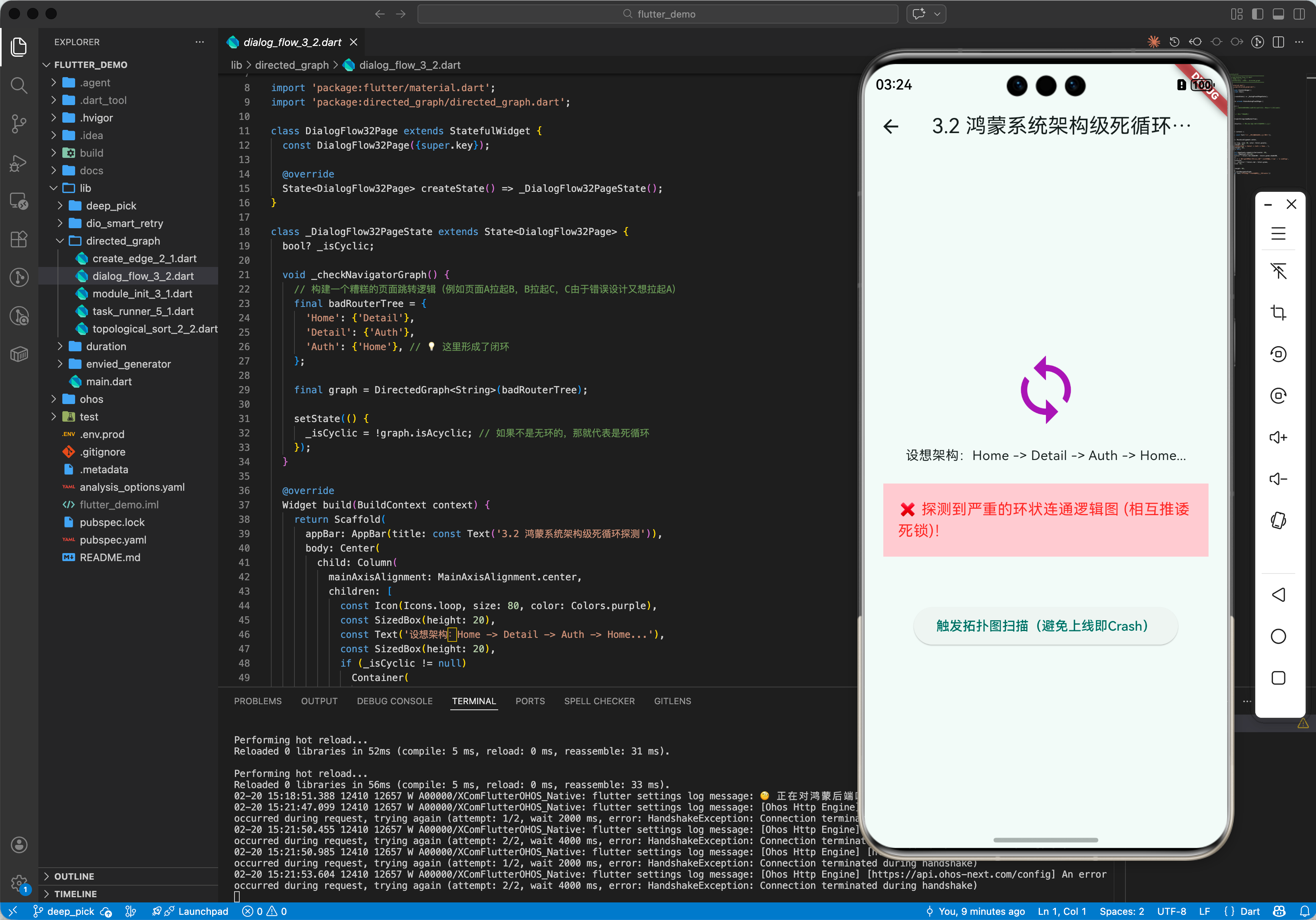This screenshot has width=1316, height=920.
Task: Collapse the directed_graph folder
Action: (x=123, y=241)
